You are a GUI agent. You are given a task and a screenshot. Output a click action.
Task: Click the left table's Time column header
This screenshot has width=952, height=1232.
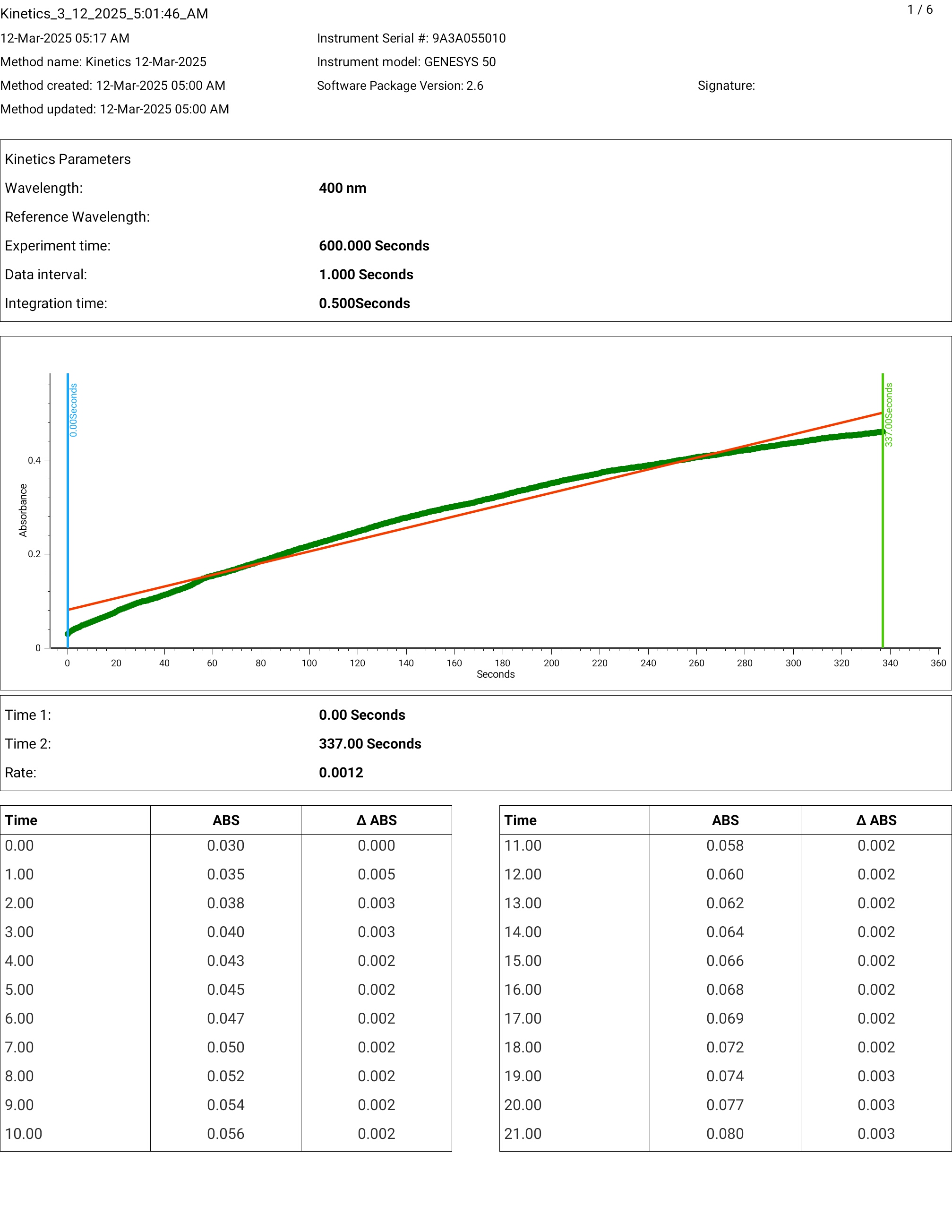(x=21, y=820)
